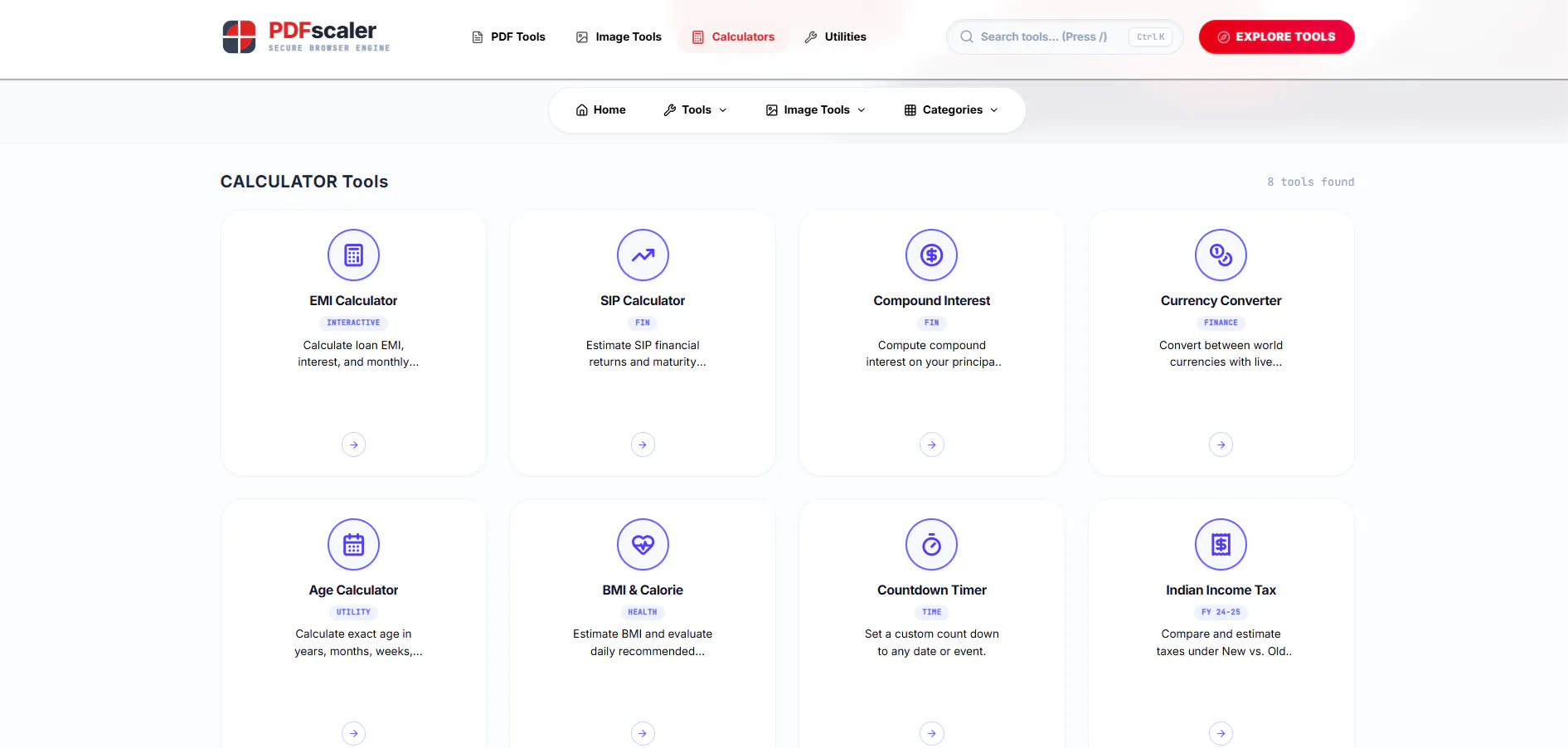
Task: Go to Home in secondary nav
Action: 600,110
